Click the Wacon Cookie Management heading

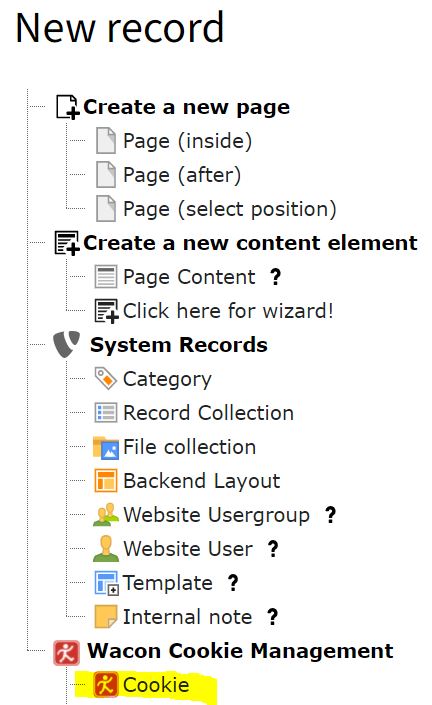pos(240,651)
